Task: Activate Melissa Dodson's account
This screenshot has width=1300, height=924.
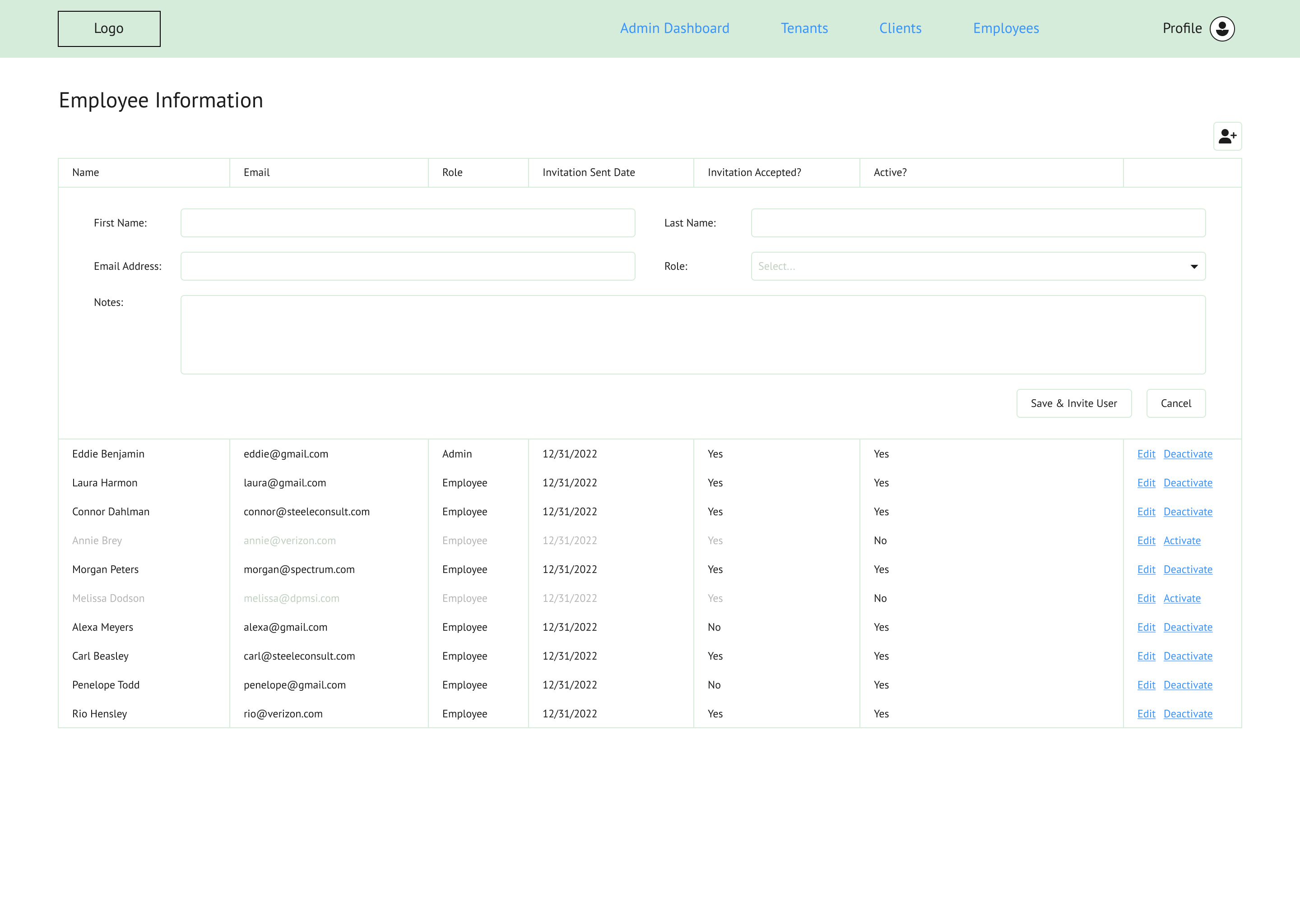Action: click(1182, 599)
